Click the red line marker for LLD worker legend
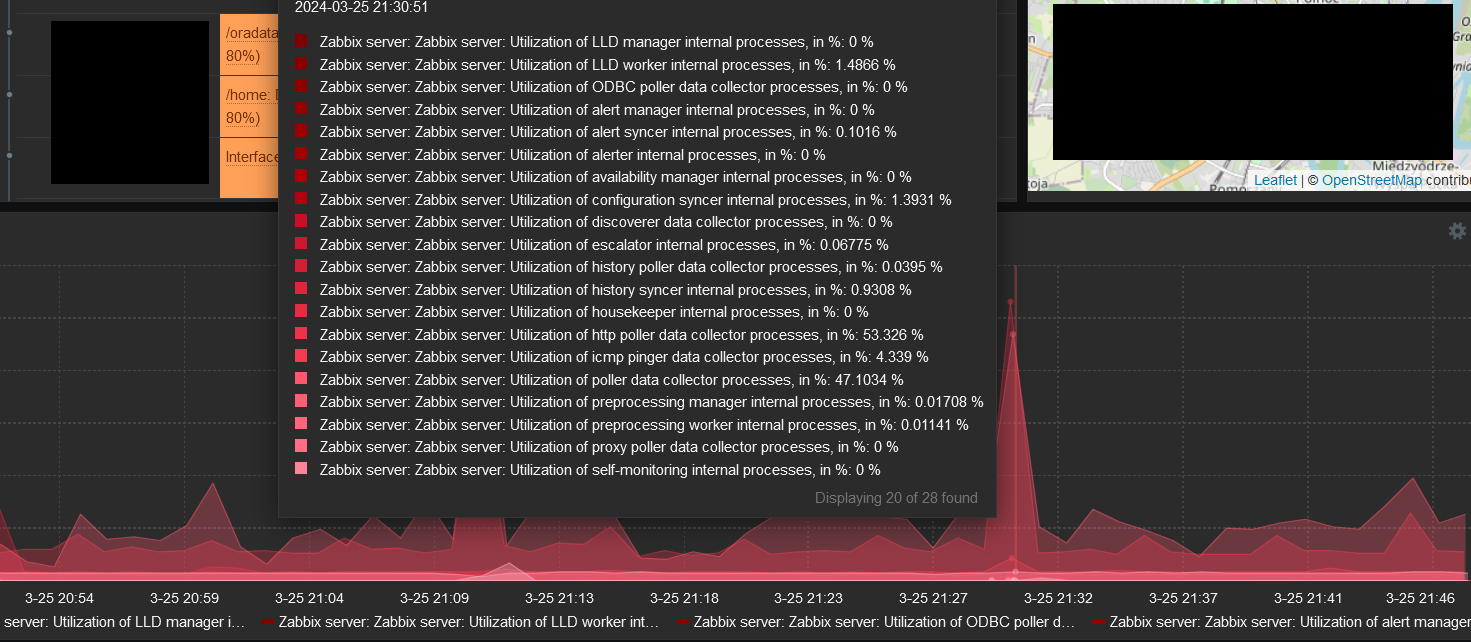The width and height of the screenshot is (1471, 642). pos(269,621)
